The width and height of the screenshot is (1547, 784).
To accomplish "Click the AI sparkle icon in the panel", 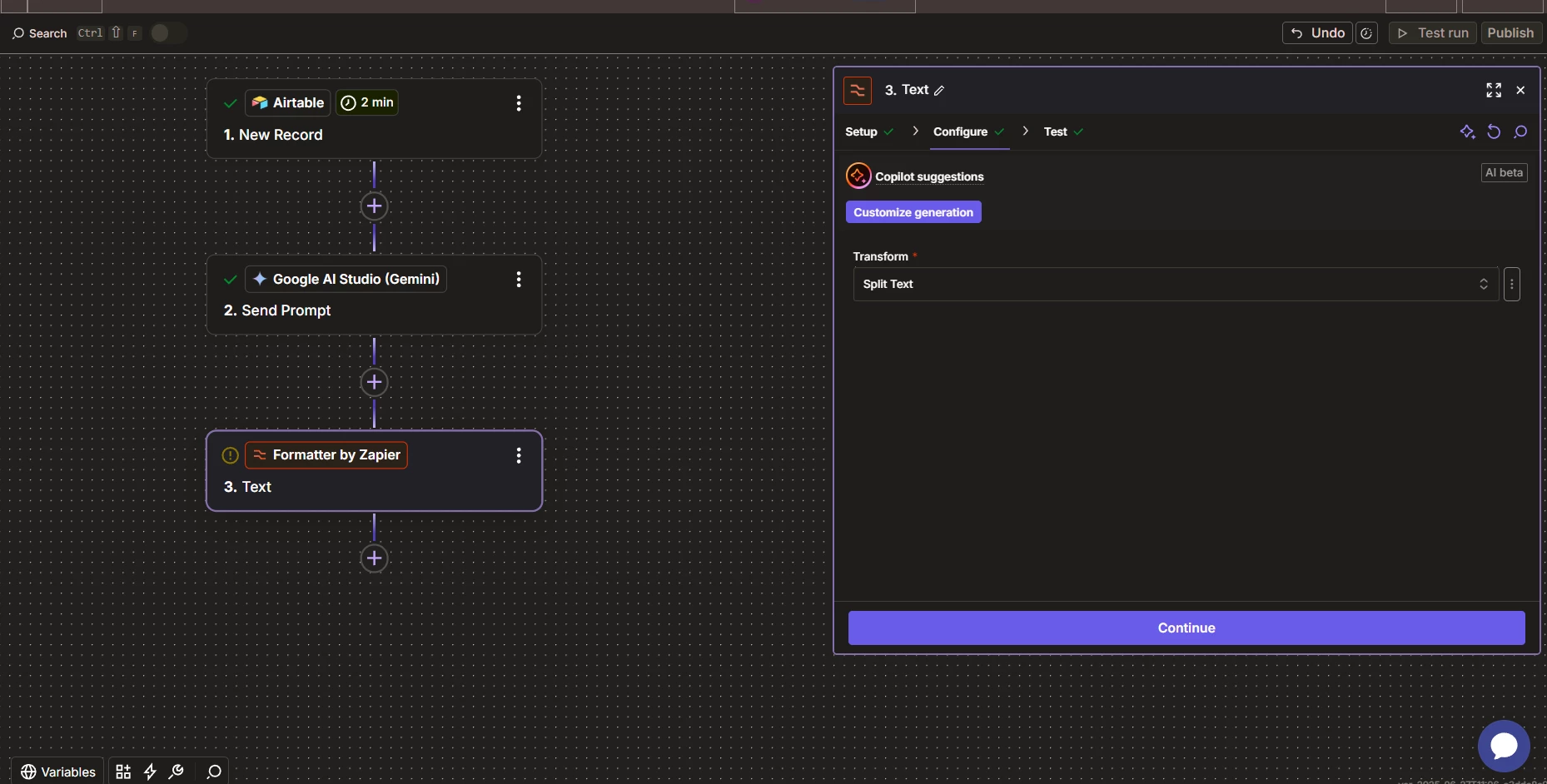I will pos(1467,131).
